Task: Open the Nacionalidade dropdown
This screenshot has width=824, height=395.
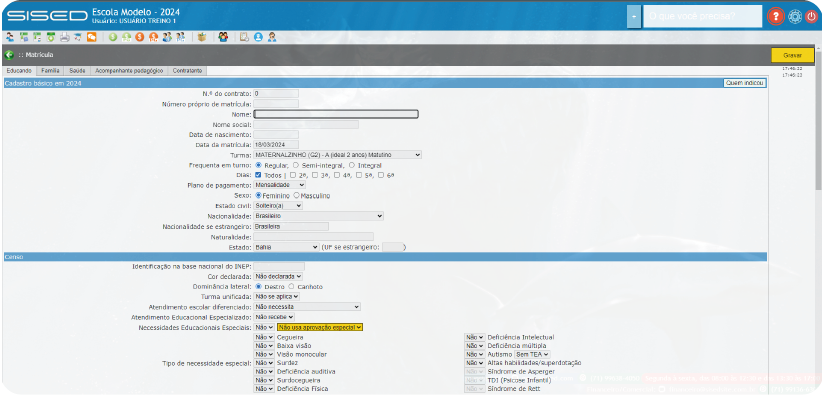Action: pos(318,216)
